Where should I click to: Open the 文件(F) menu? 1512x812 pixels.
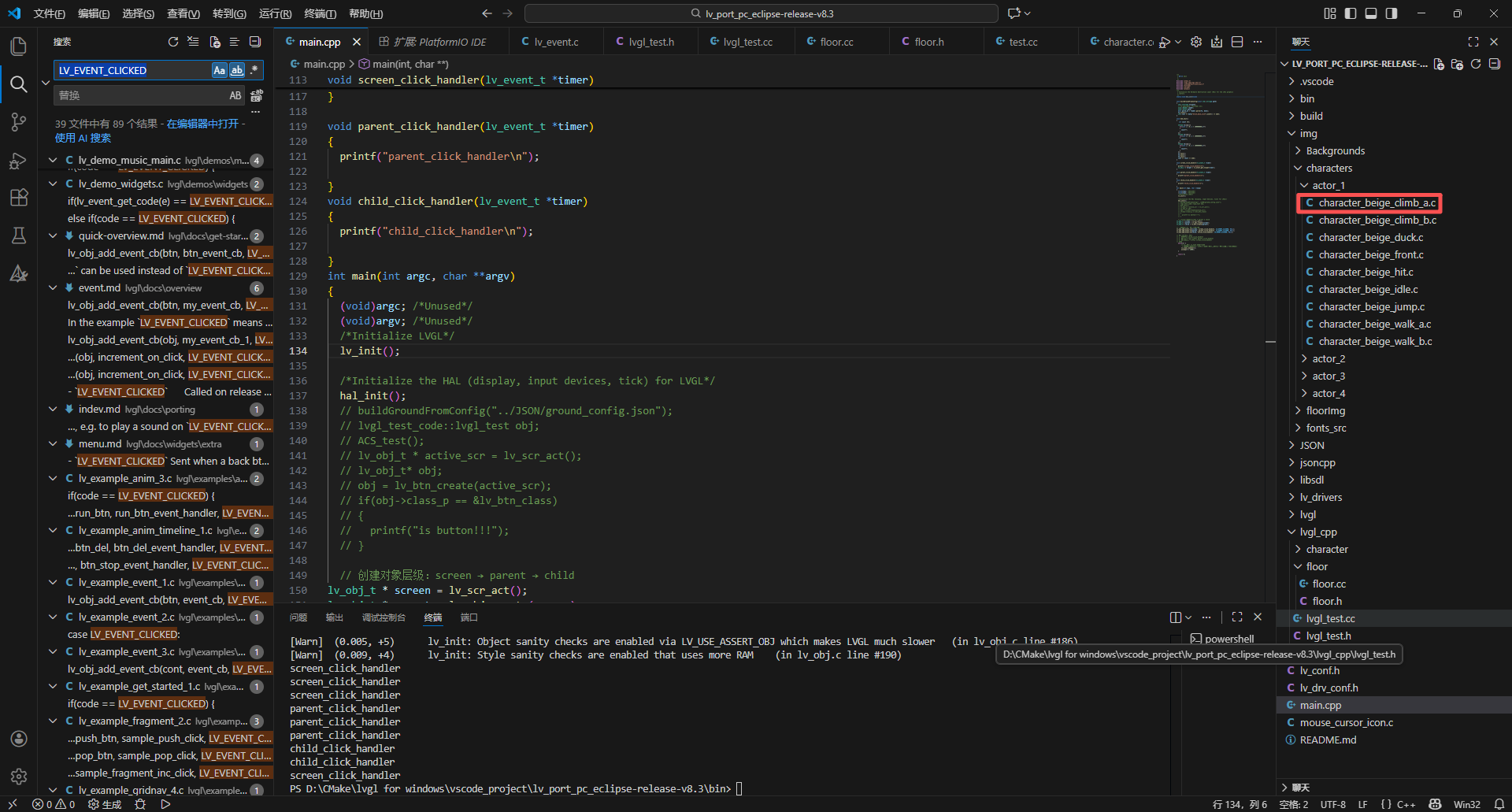49,13
